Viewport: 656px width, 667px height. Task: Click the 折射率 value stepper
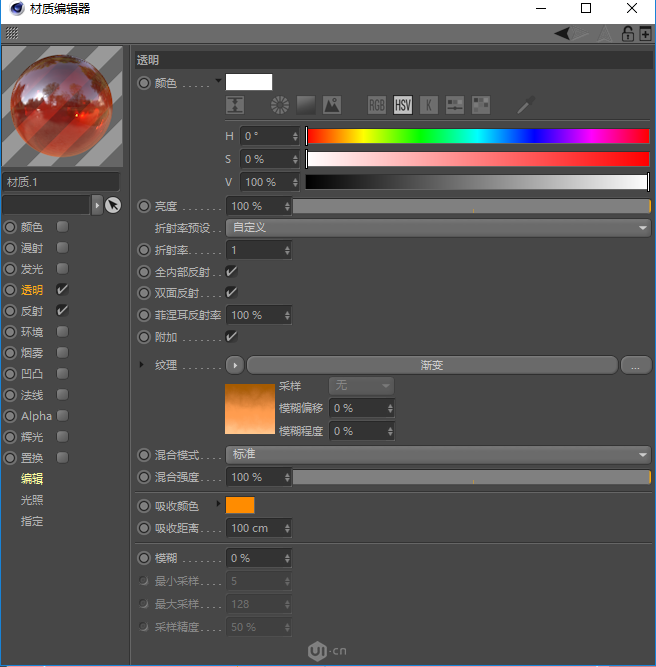pos(287,251)
